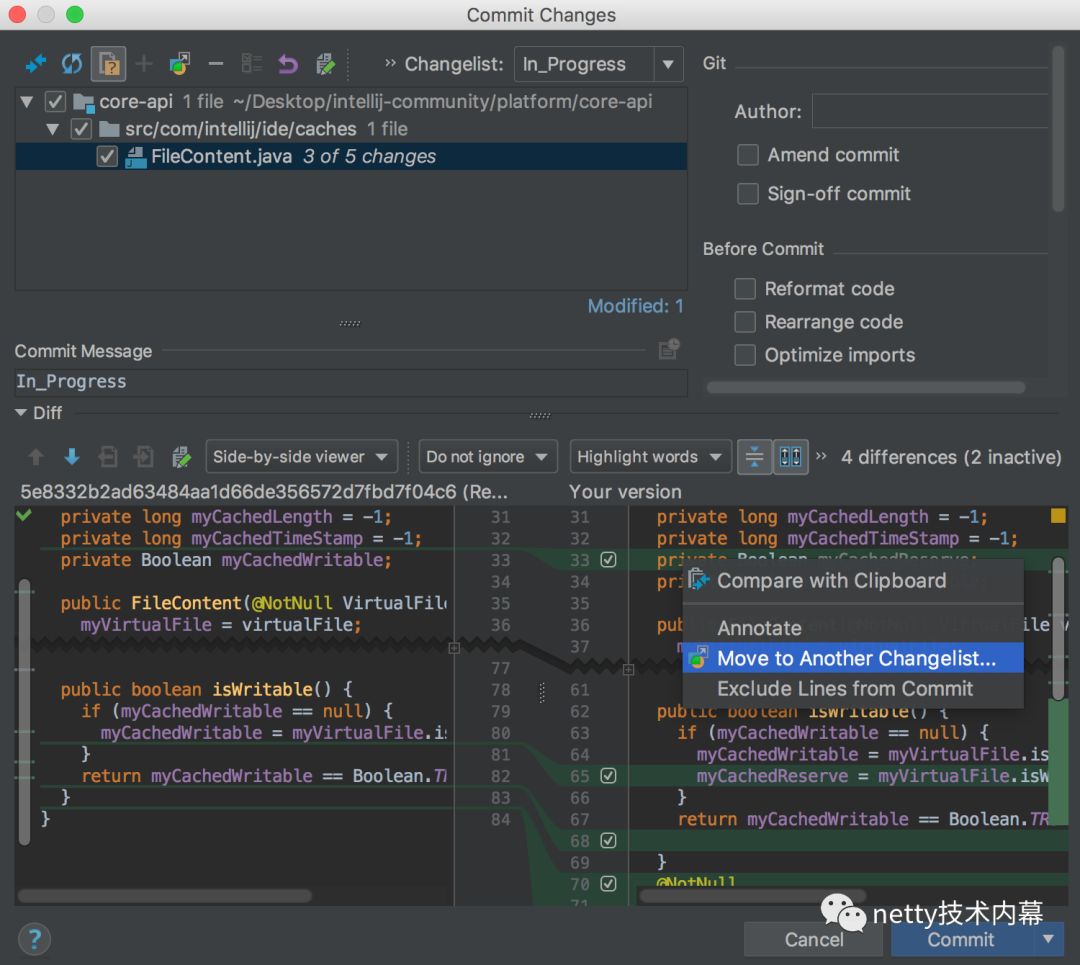Click in the Commit Message text field

point(351,382)
